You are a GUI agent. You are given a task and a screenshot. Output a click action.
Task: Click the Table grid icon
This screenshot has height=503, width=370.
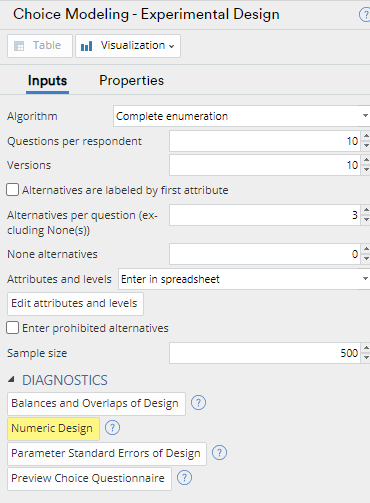(19, 46)
